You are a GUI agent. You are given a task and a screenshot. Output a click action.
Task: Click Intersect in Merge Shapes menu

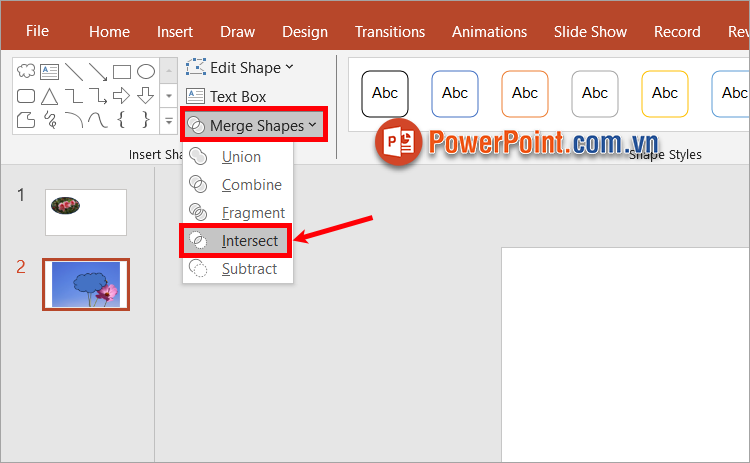[249, 241]
